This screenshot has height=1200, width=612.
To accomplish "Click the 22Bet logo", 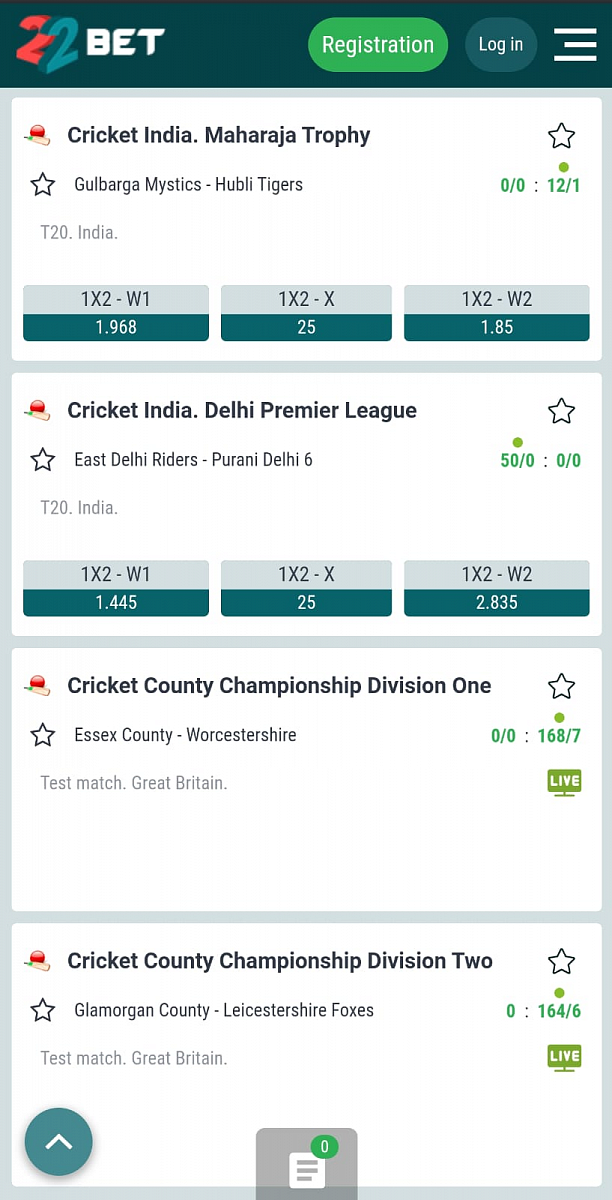I will click(x=90, y=42).
